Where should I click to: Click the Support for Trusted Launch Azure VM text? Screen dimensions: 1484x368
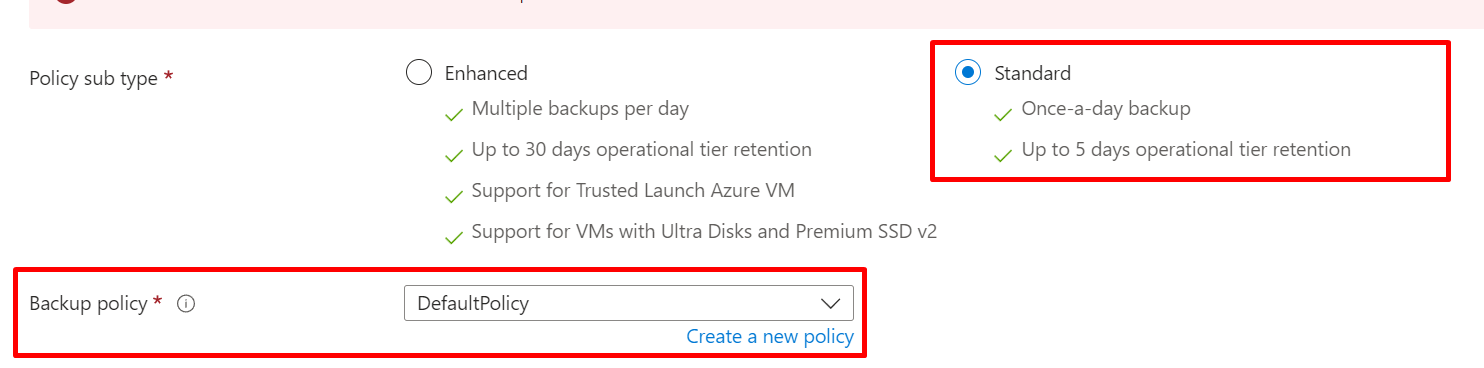tap(633, 190)
